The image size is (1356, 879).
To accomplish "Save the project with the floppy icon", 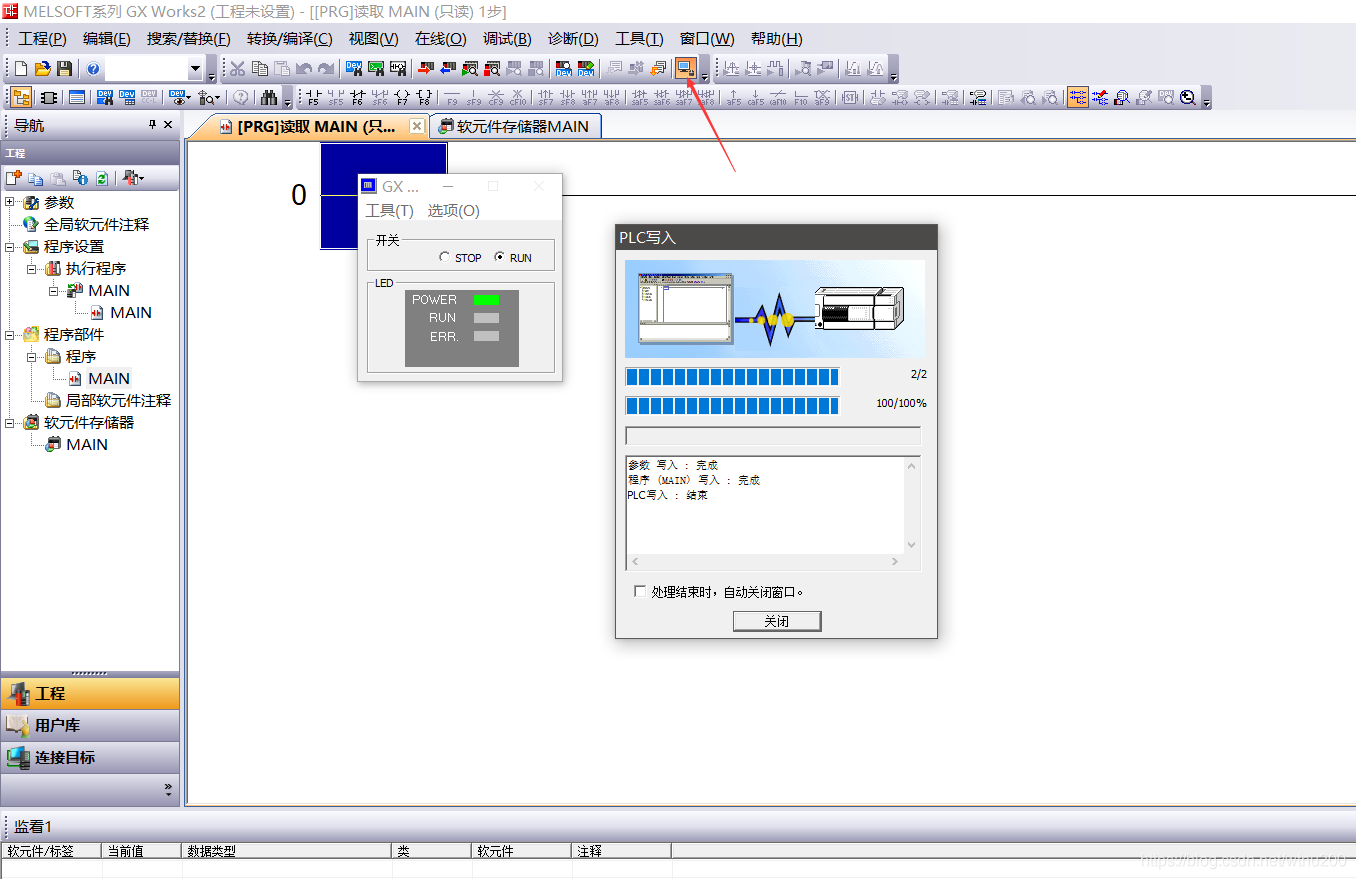I will coord(64,69).
